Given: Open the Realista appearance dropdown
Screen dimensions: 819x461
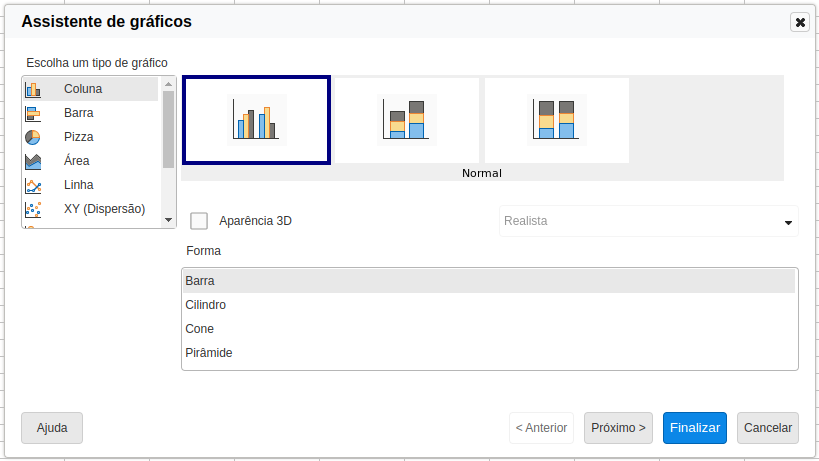Looking at the screenshot, I should point(648,221).
